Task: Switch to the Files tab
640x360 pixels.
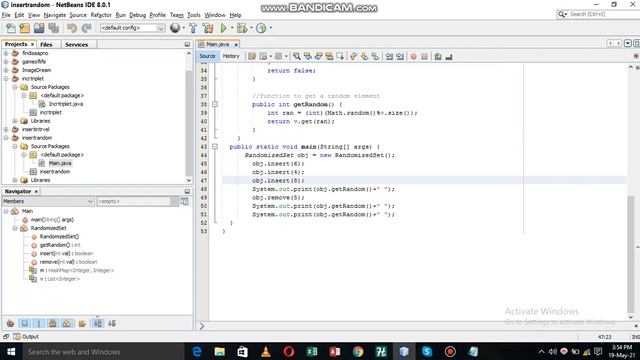Action: point(46,44)
